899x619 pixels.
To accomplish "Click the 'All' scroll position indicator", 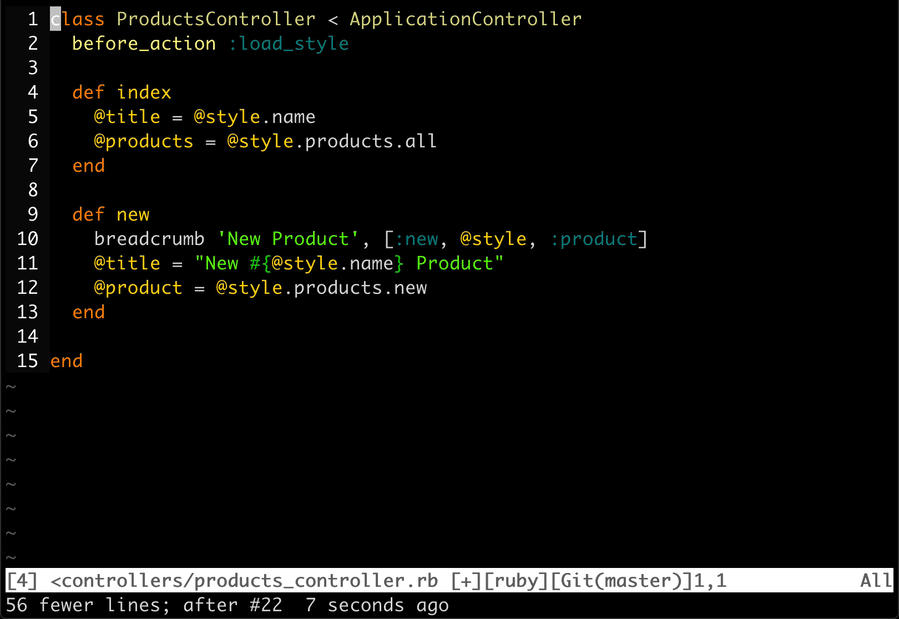I will [x=876, y=581].
